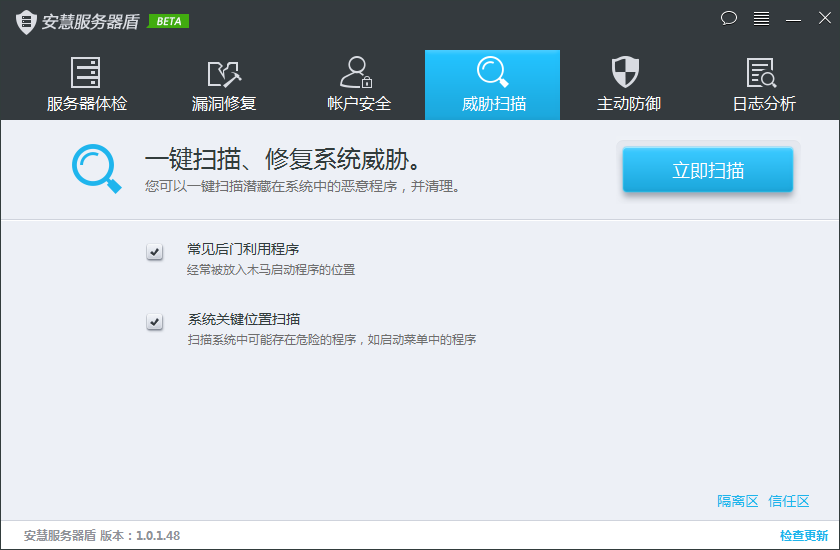840x550 pixels.
Task: Click the large blue magnifier icon
Action: click(x=96, y=168)
